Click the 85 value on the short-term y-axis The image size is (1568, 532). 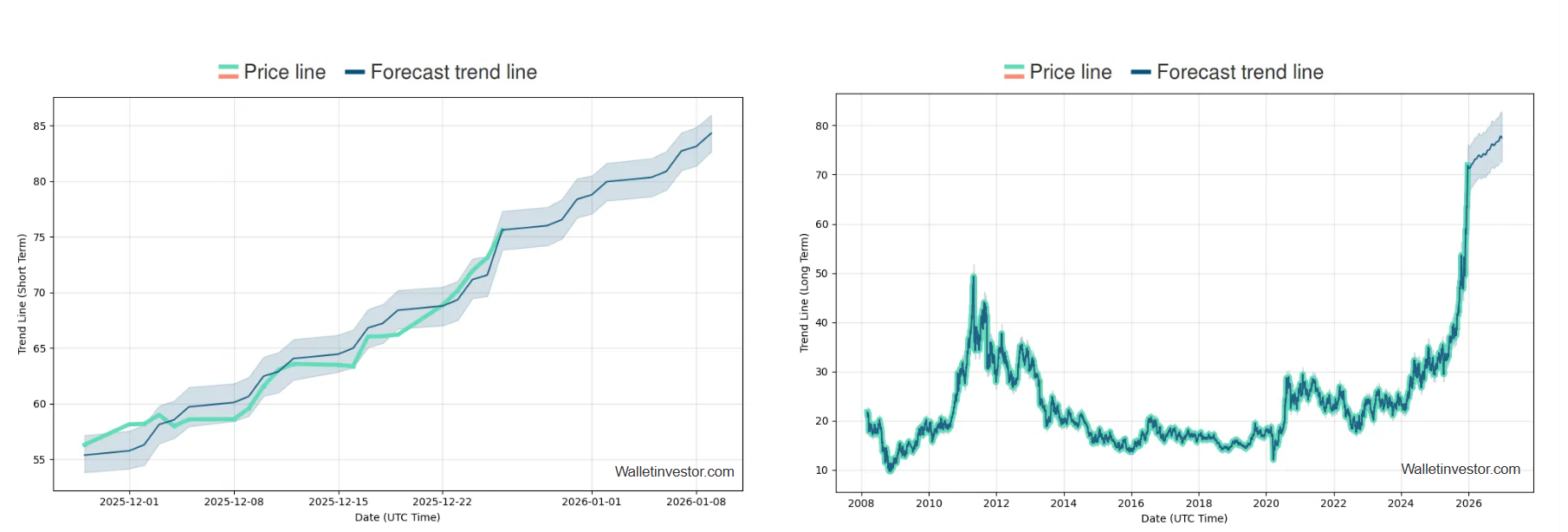[40, 126]
